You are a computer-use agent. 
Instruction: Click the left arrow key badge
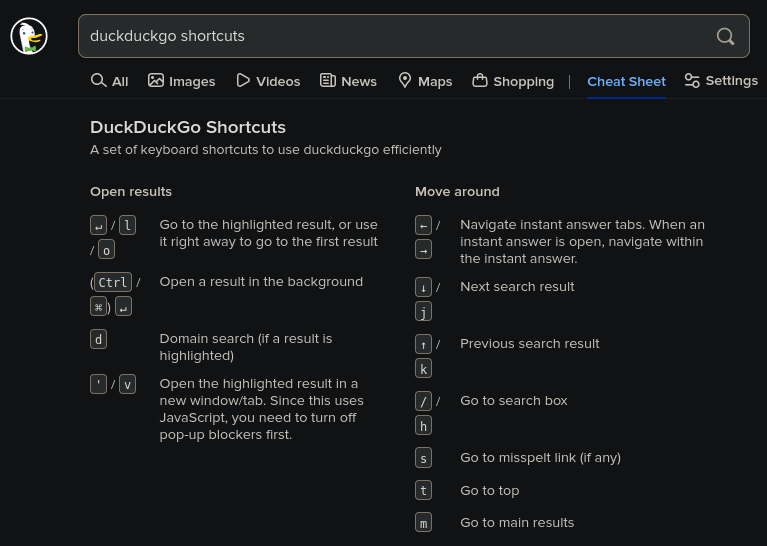pyautogui.click(x=424, y=225)
